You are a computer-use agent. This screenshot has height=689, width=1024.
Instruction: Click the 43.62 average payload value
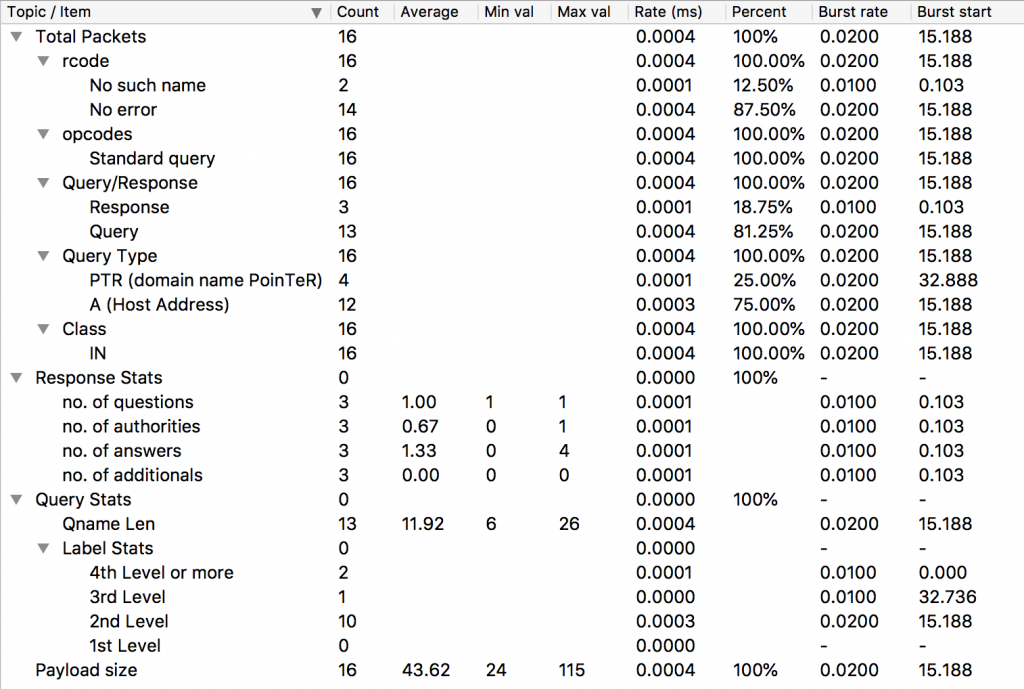coord(426,671)
